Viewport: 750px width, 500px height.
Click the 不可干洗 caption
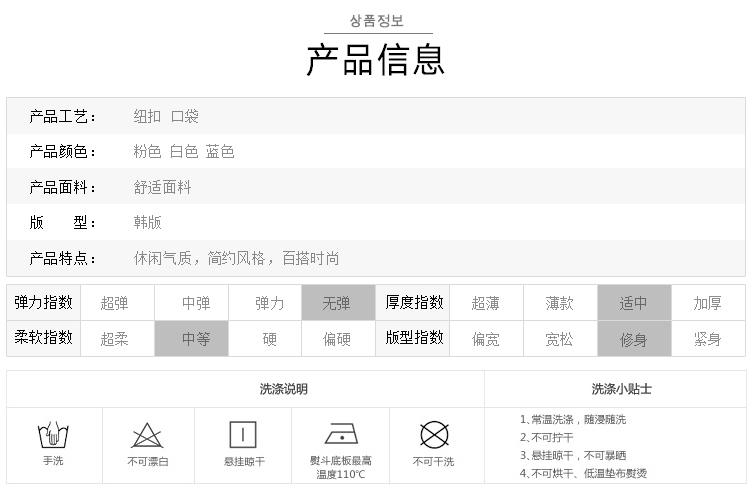(x=433, y=462)
